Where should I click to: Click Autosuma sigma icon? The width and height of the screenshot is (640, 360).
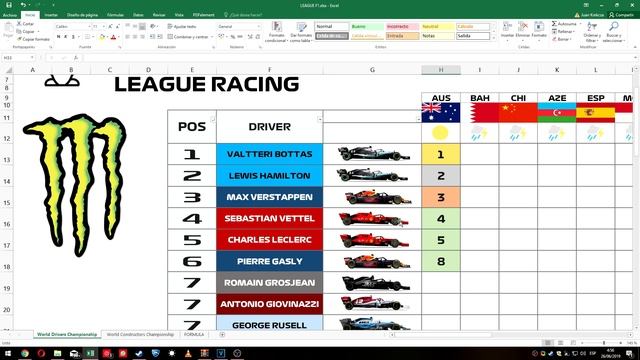click(x=554, y=24)
